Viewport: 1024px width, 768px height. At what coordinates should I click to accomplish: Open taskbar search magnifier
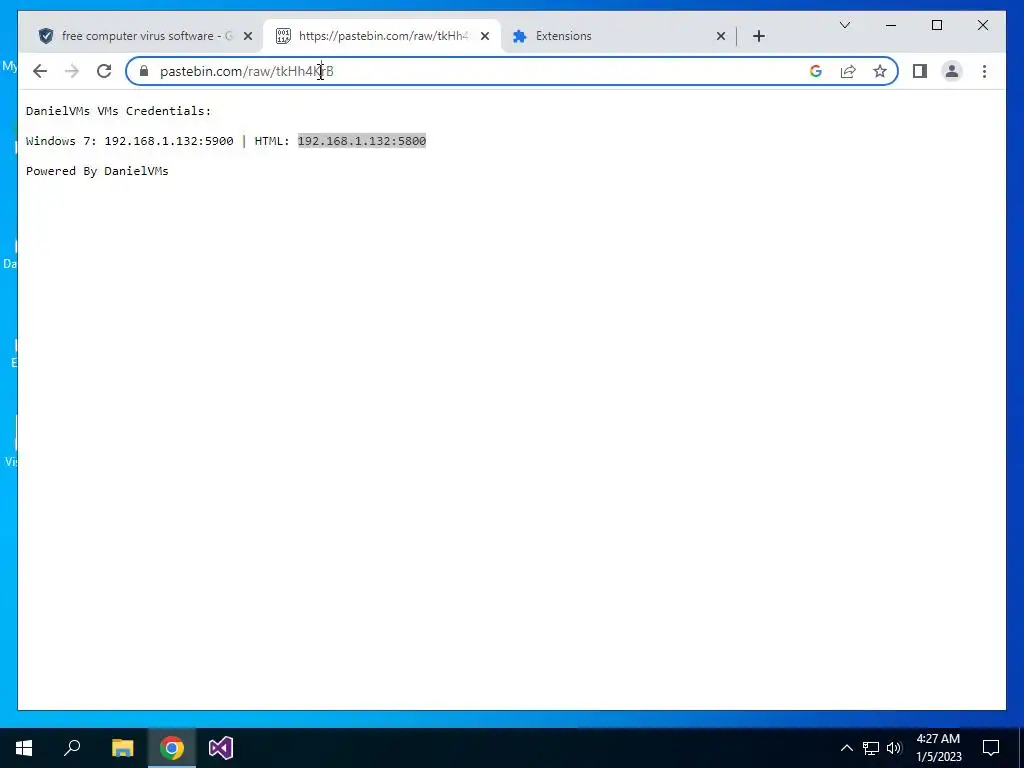(x=72, y=748)
